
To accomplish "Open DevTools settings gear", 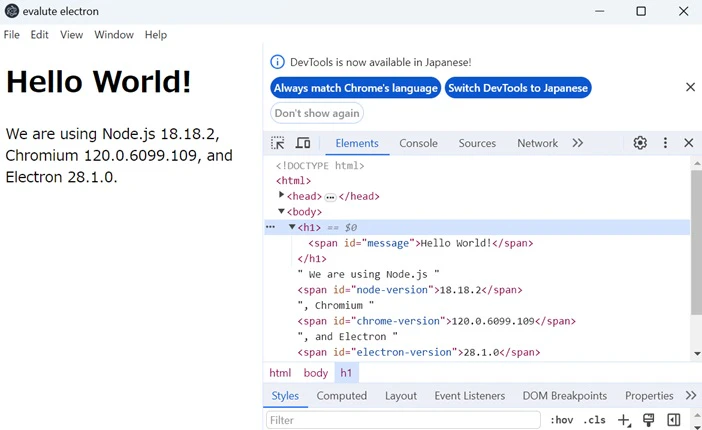I will 640,143.
